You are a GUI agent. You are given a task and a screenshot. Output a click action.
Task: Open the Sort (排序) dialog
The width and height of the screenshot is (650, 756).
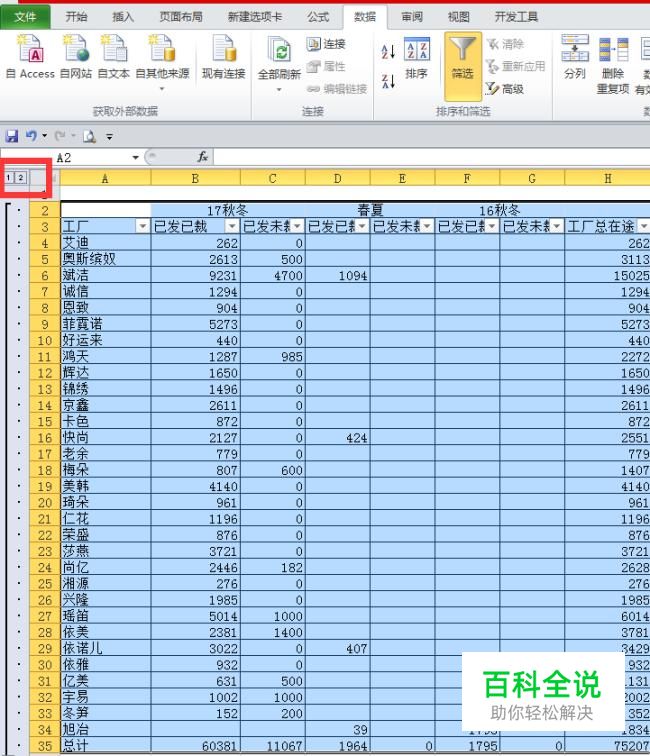(x=416, y=58)
